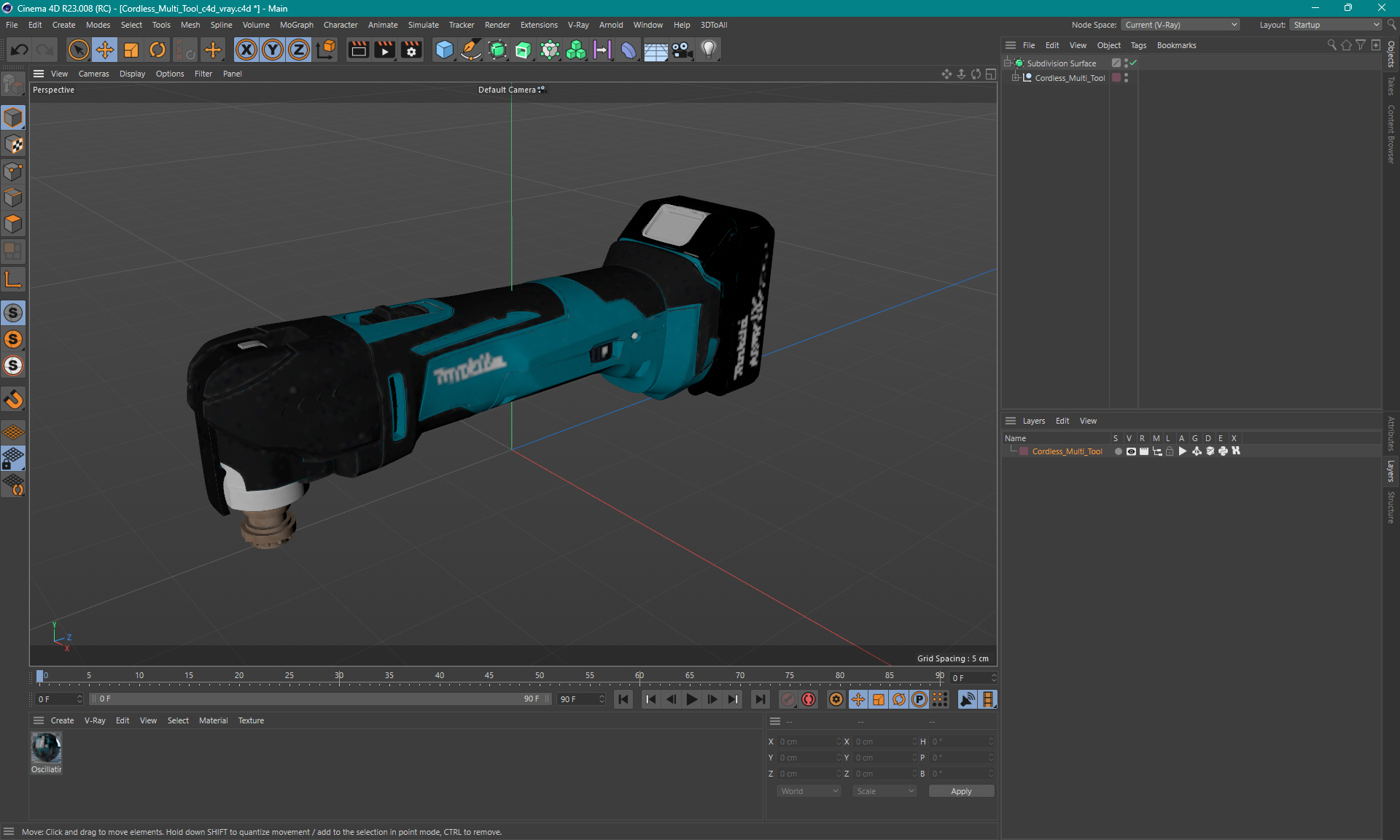This screenshot has width=1400, height=840.
Task: Open the V-Ray menu in menu bar
Action: (x=578, y=25)
